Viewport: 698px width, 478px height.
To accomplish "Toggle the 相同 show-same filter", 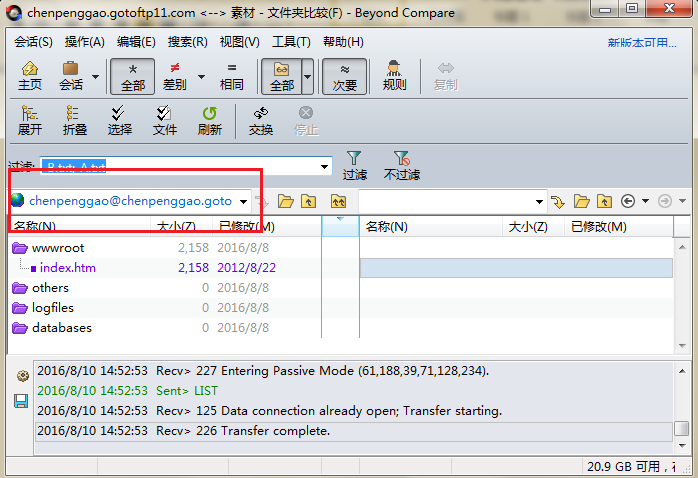I will (x=231, y=76).
